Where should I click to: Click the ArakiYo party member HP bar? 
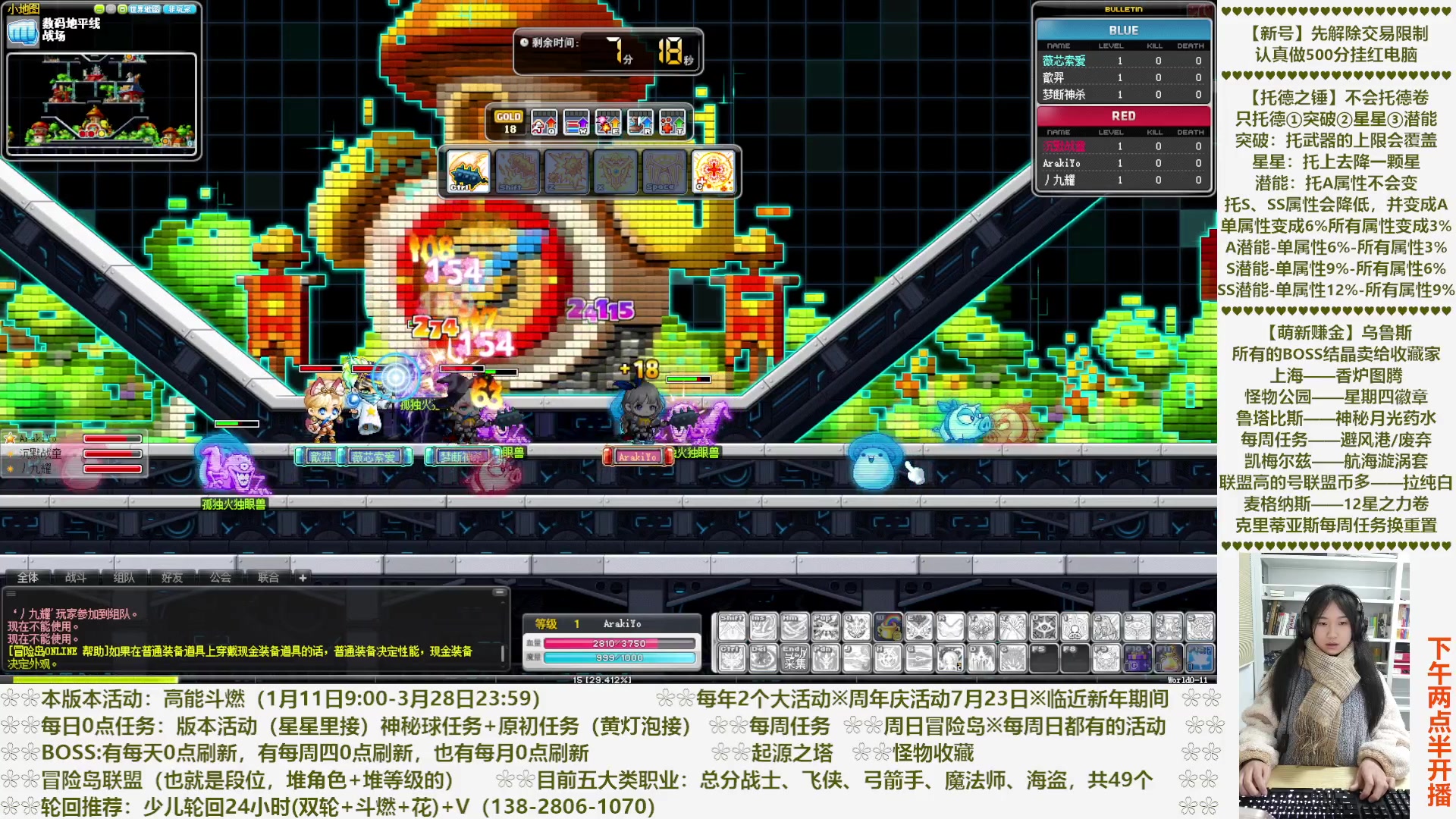click(x=112, y=438)
